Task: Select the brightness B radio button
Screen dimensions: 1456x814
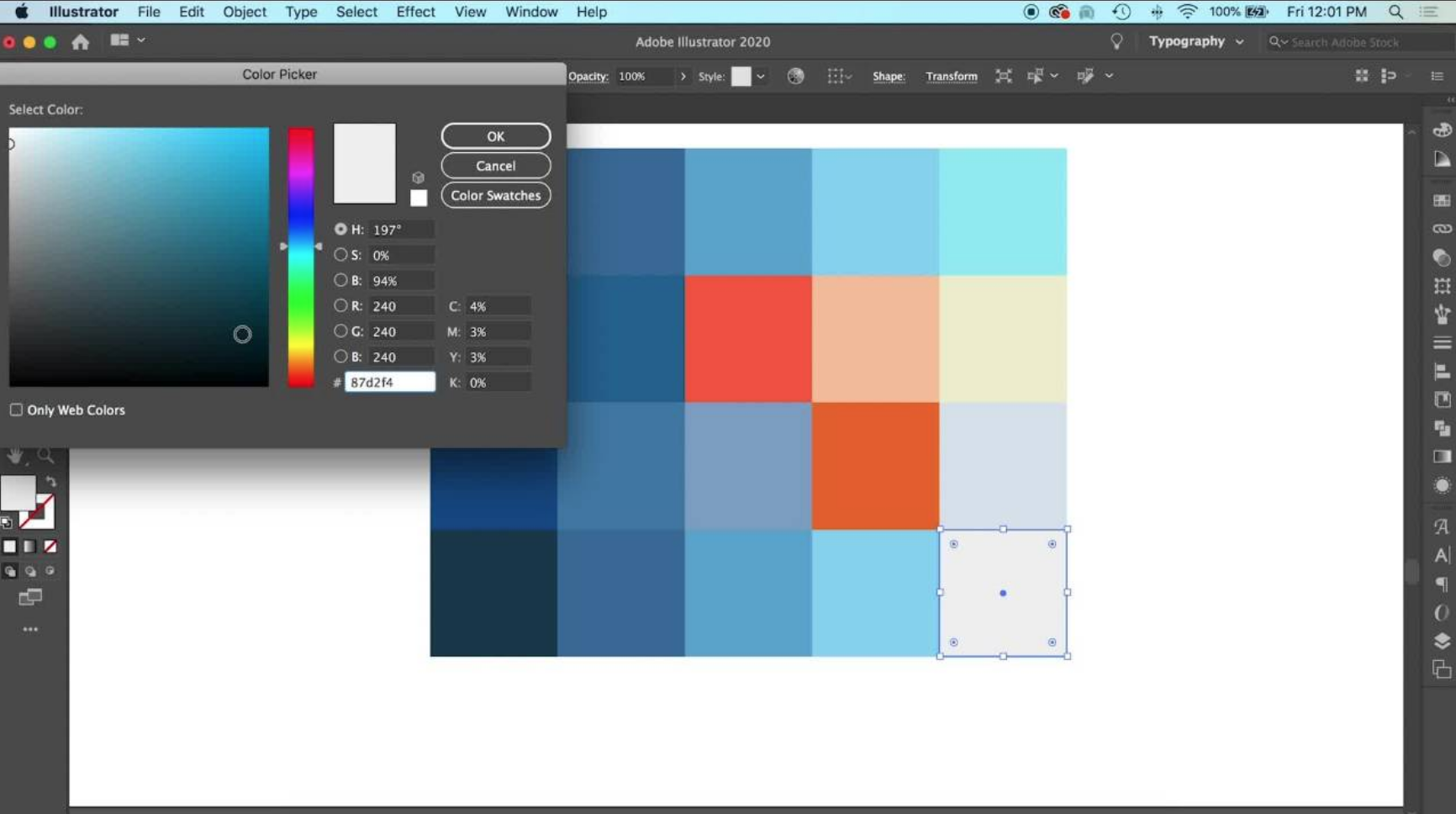Action: (340, 280)
